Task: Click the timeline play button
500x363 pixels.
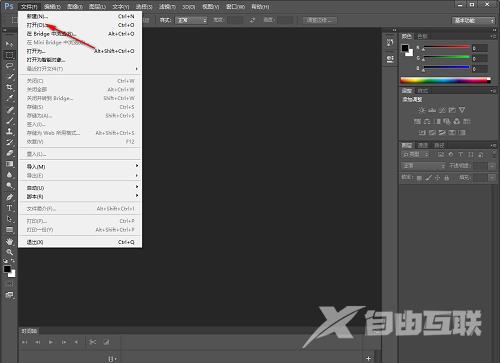Action: 51,342
